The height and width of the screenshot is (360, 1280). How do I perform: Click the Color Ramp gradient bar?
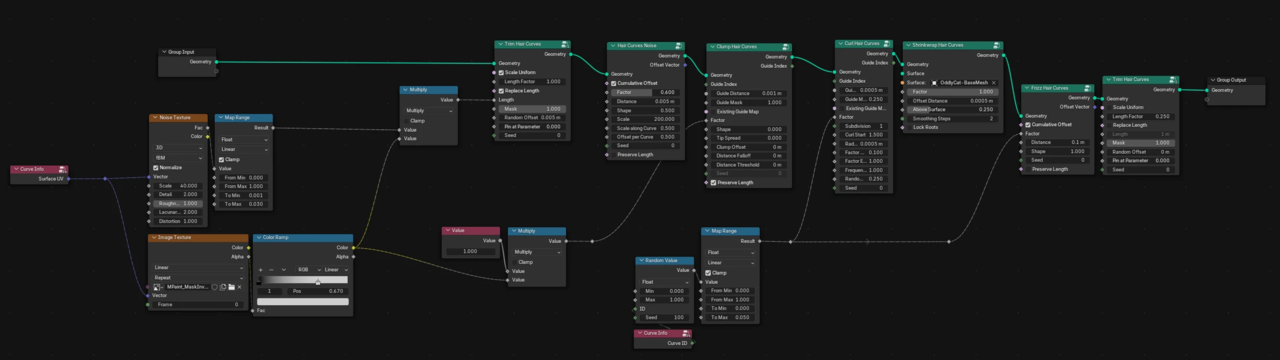point(303,280)
